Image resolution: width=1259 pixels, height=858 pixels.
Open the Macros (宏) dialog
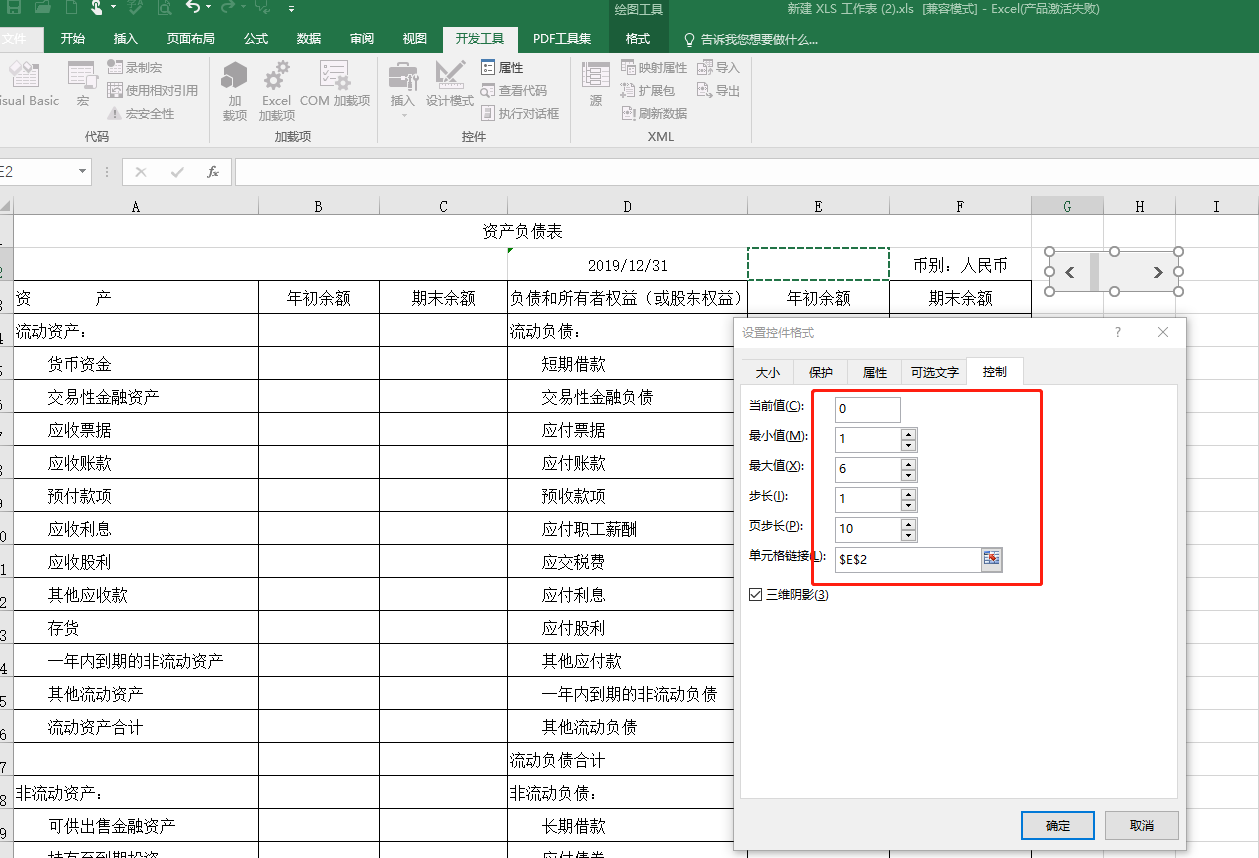[82, 84]
